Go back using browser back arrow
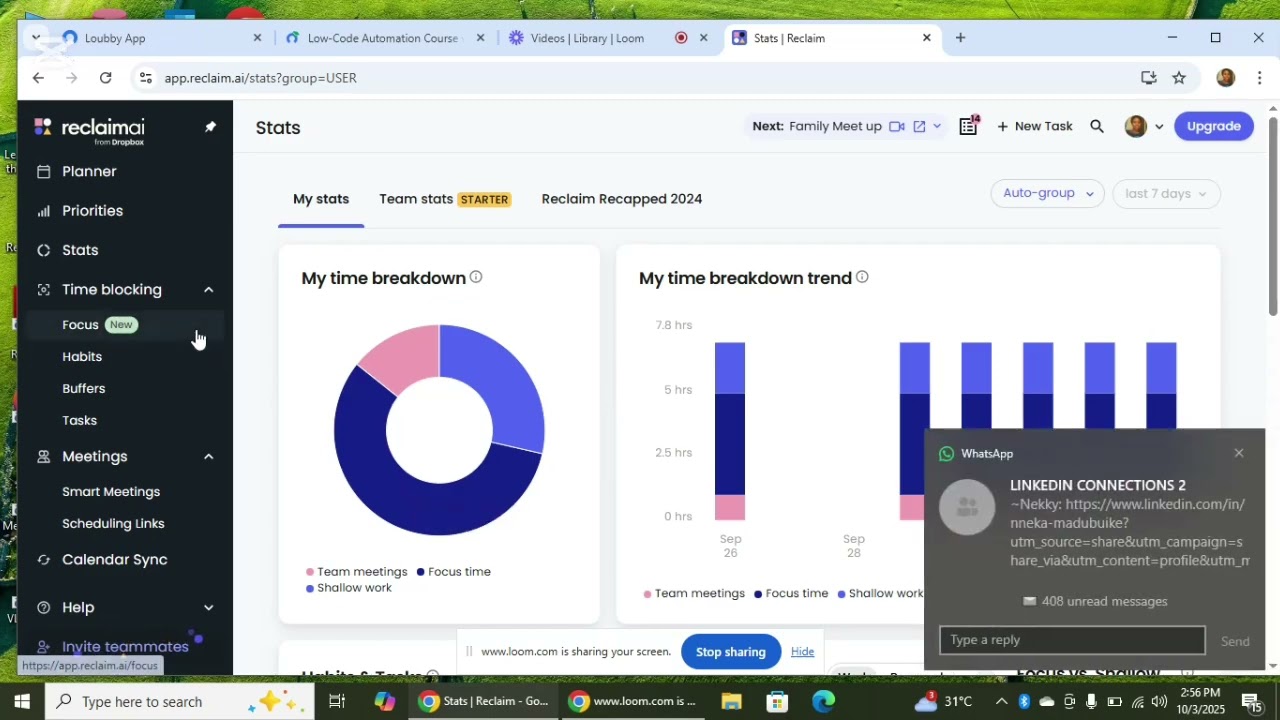 (38, 78)
